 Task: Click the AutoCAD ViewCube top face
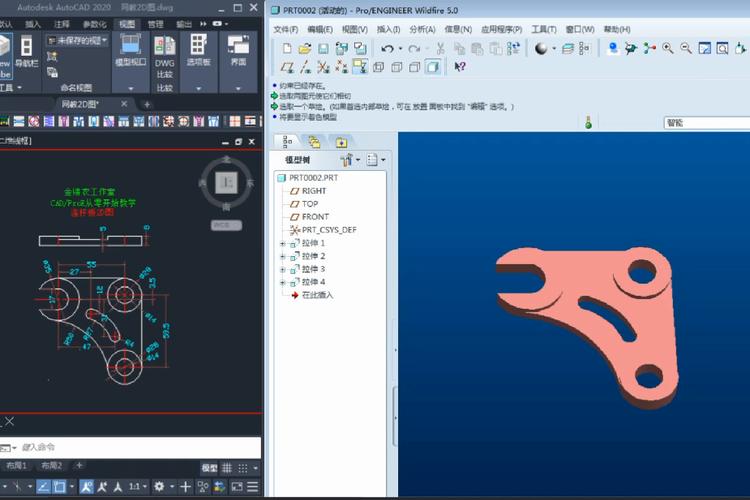pyautogui.click(x=226, y=182)
